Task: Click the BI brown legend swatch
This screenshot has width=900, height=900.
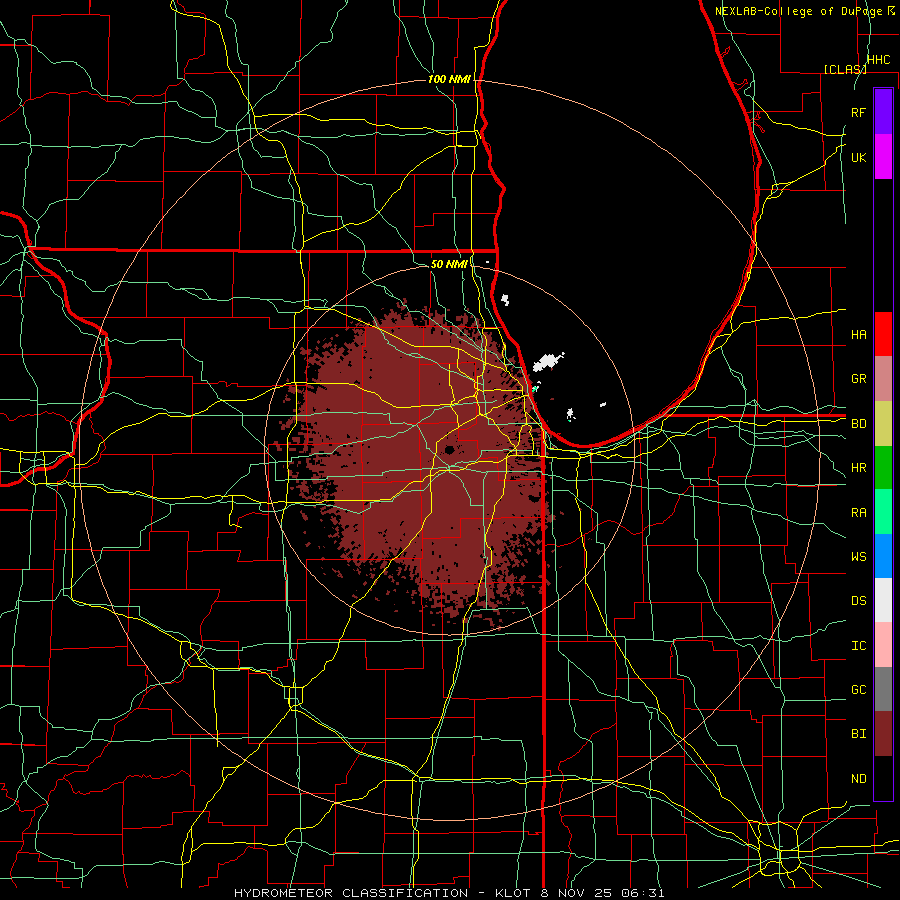Action: tap(883, 734)
